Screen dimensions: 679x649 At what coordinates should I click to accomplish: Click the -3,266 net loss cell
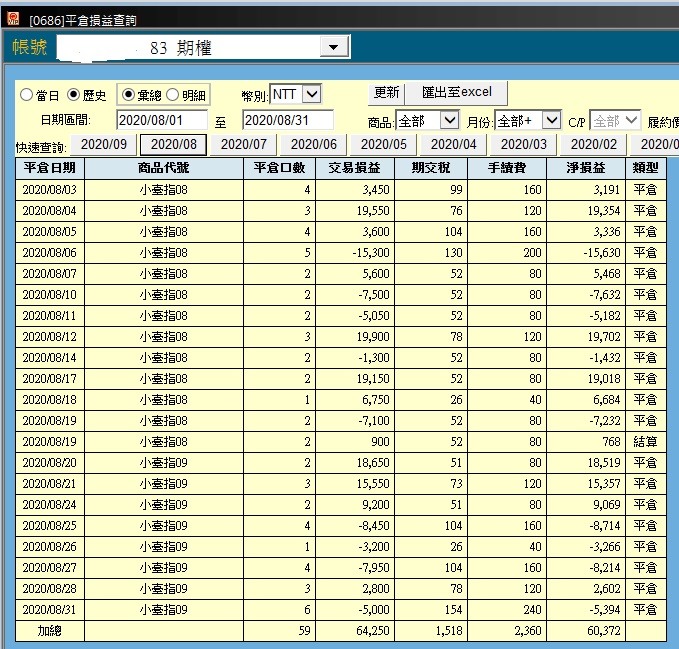click(586, 547)
